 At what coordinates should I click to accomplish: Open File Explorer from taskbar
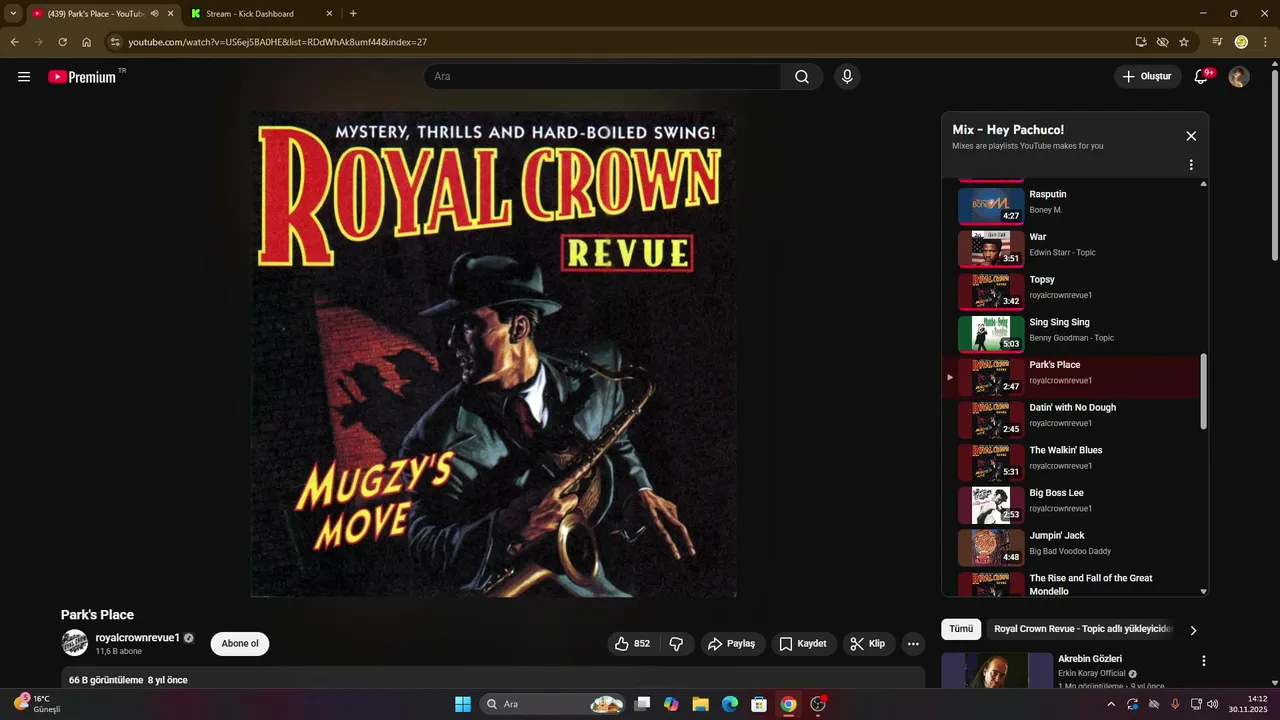[x=700, y=704]
